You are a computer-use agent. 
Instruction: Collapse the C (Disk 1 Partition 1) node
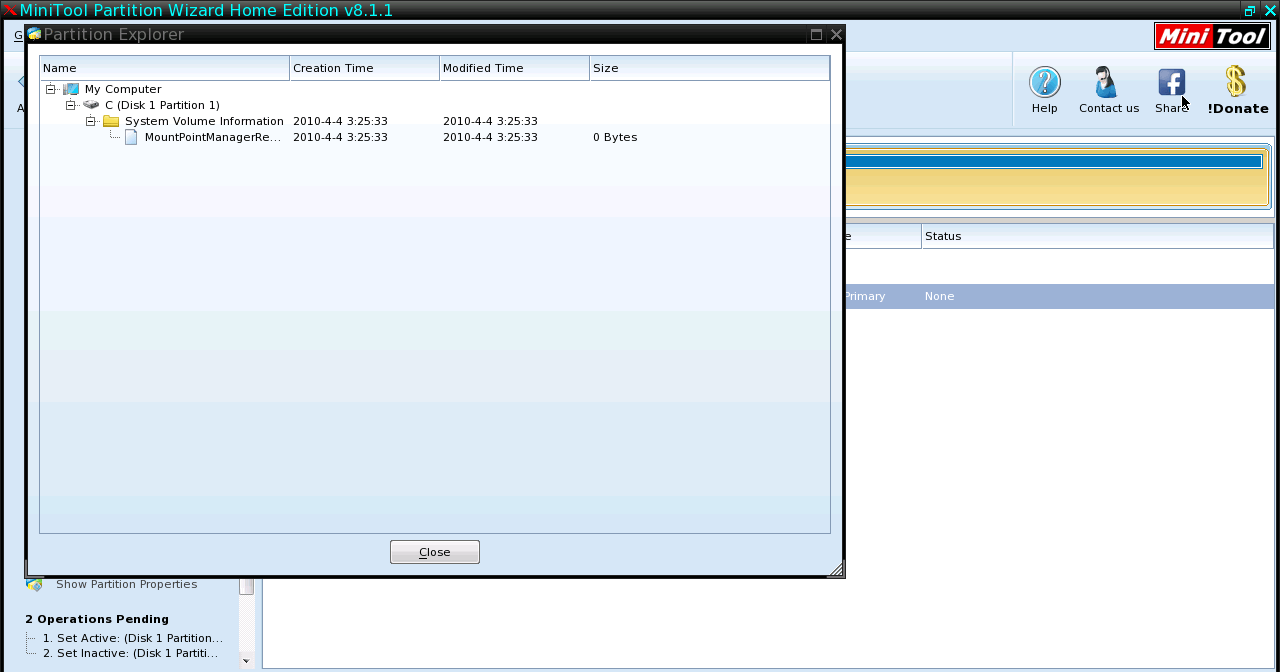click(71, 105)
